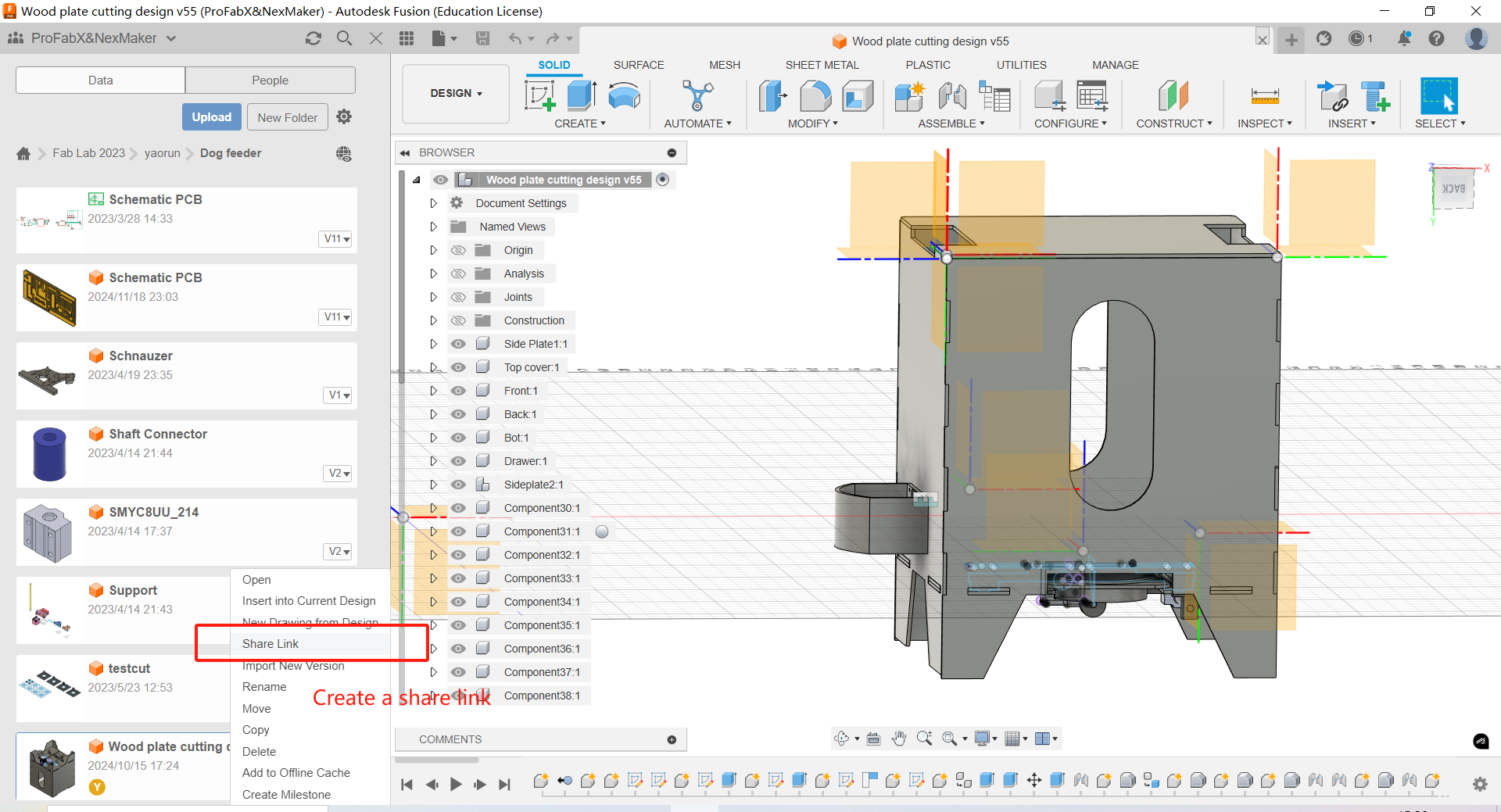This screenshot has height=812, width=1501.
Task: Open version V11 dropdown on first Schematic PCB
Action: tap(337, 238)
